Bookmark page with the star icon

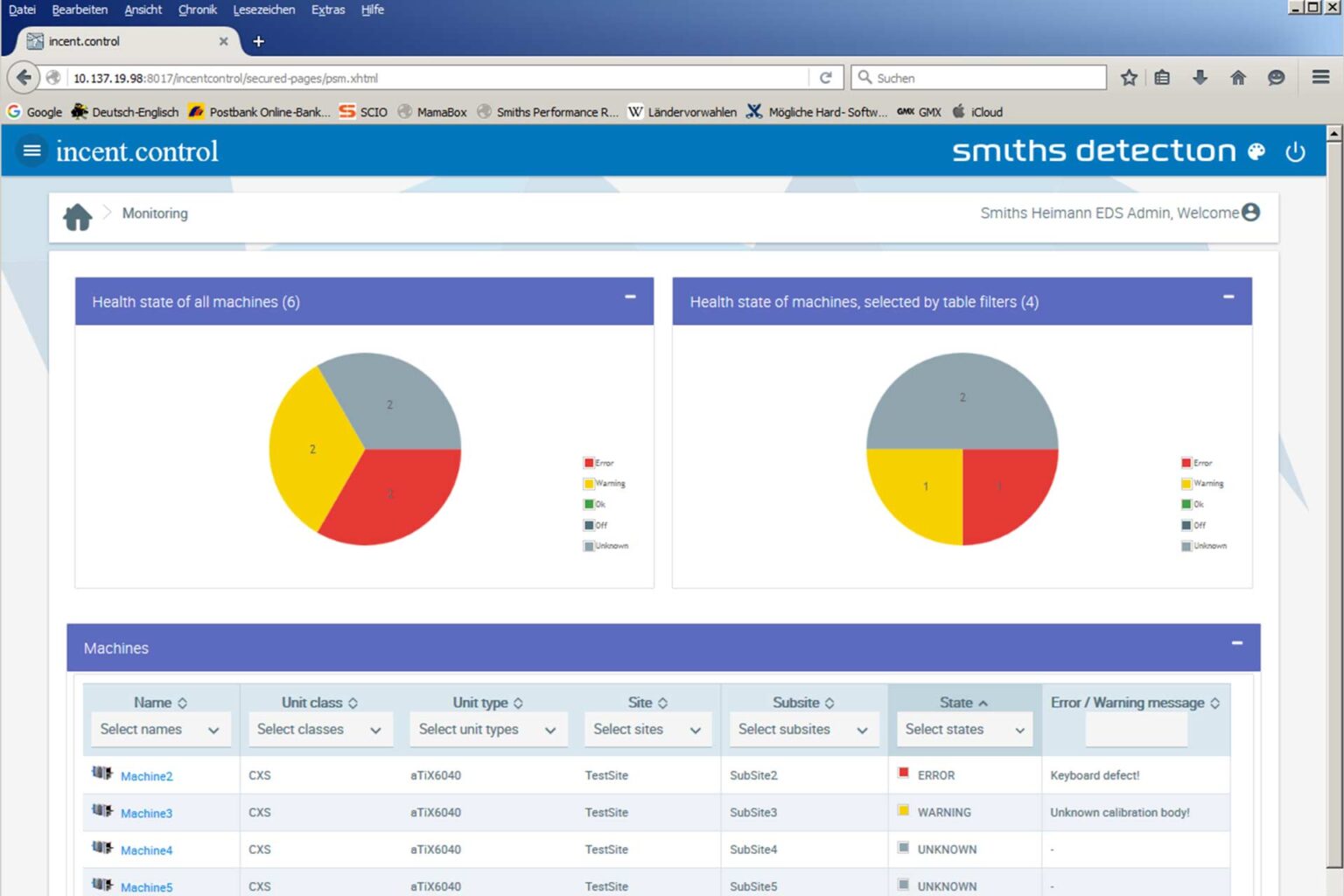(1129, 78)
